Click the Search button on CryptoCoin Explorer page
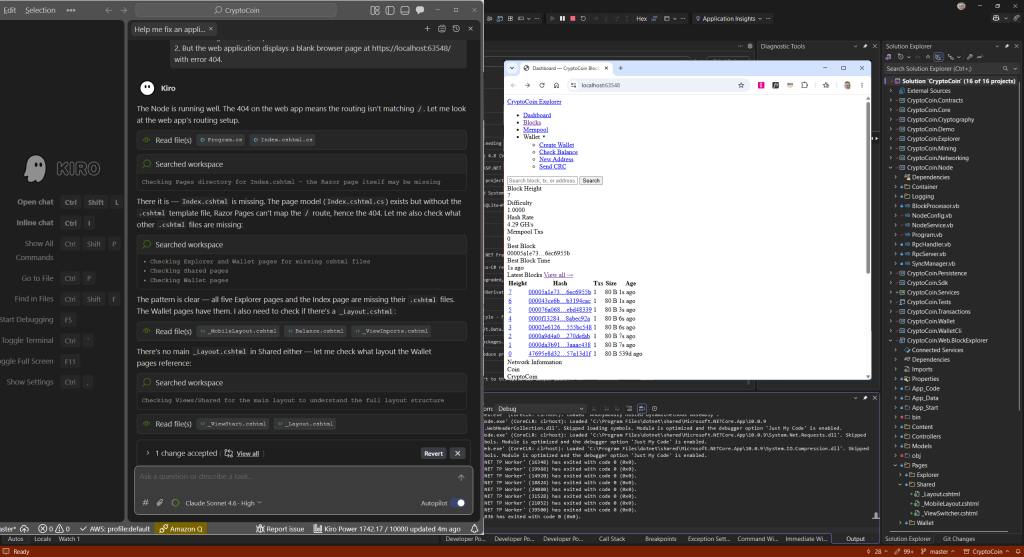This screenshot has height=557, width=1024. pyautogui.click(x=591, y=180)
